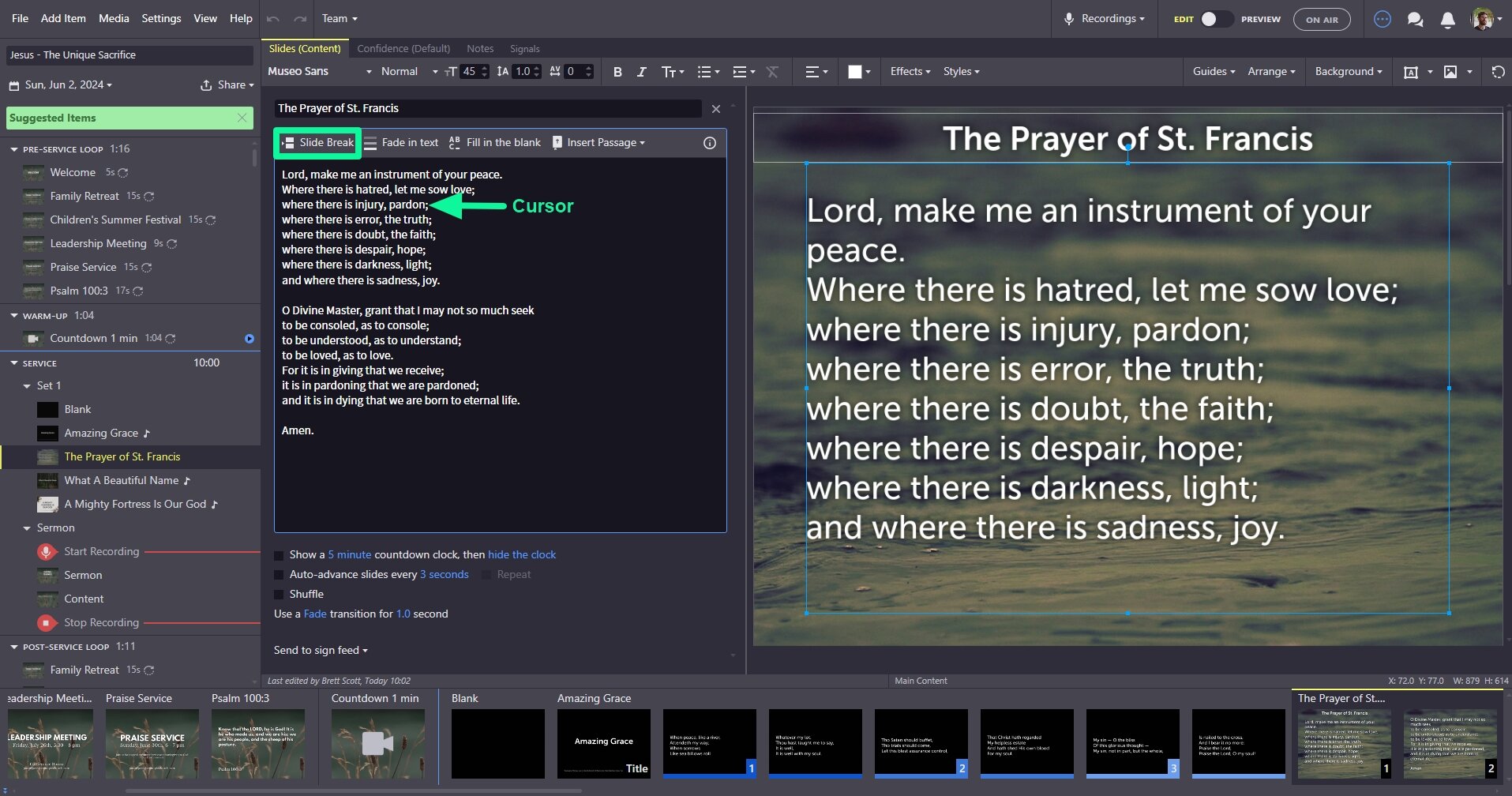Toggle italic text formatting

tap(642, 72)
